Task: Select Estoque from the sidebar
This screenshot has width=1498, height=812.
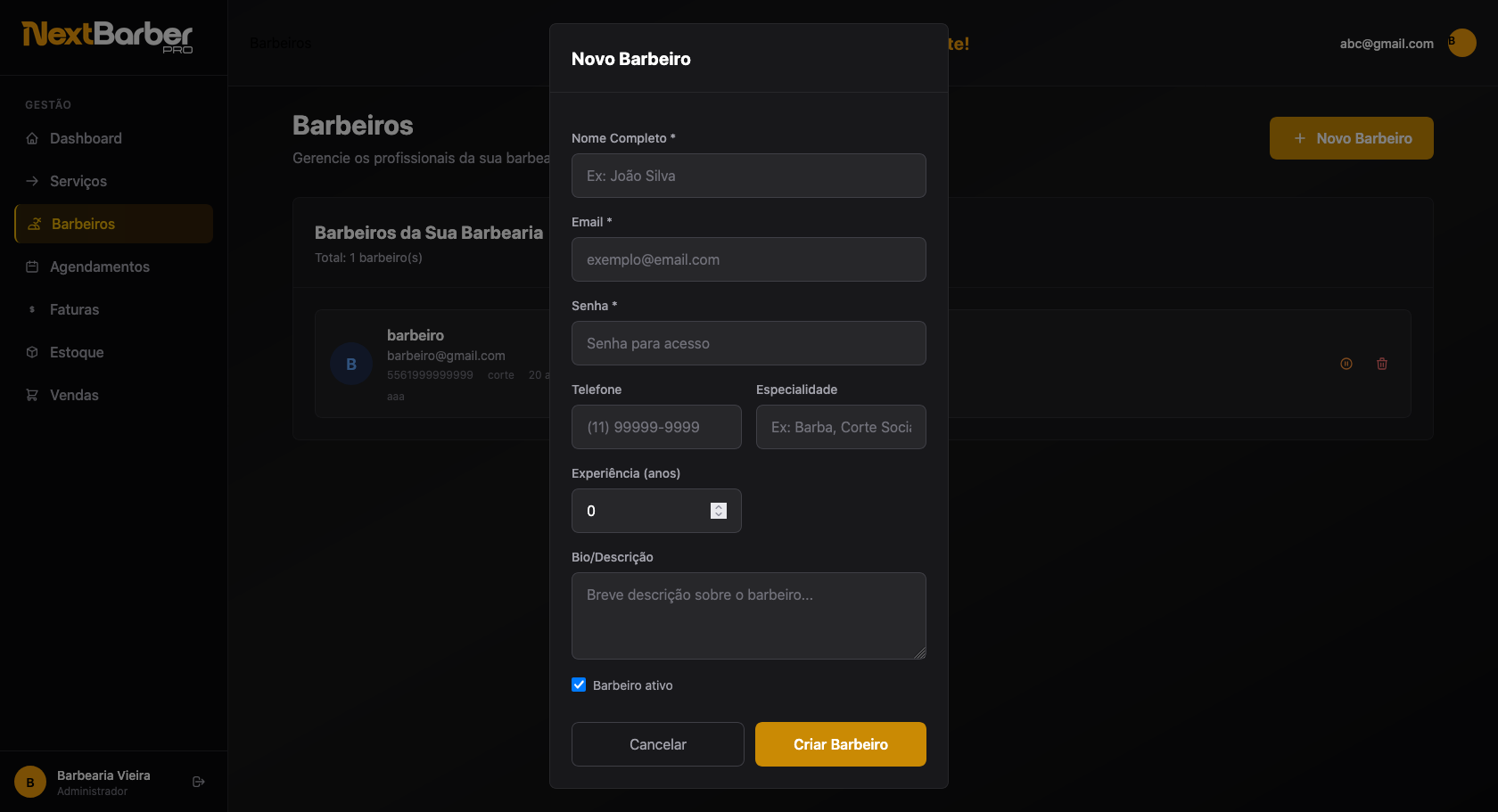Action: [77, 352]
